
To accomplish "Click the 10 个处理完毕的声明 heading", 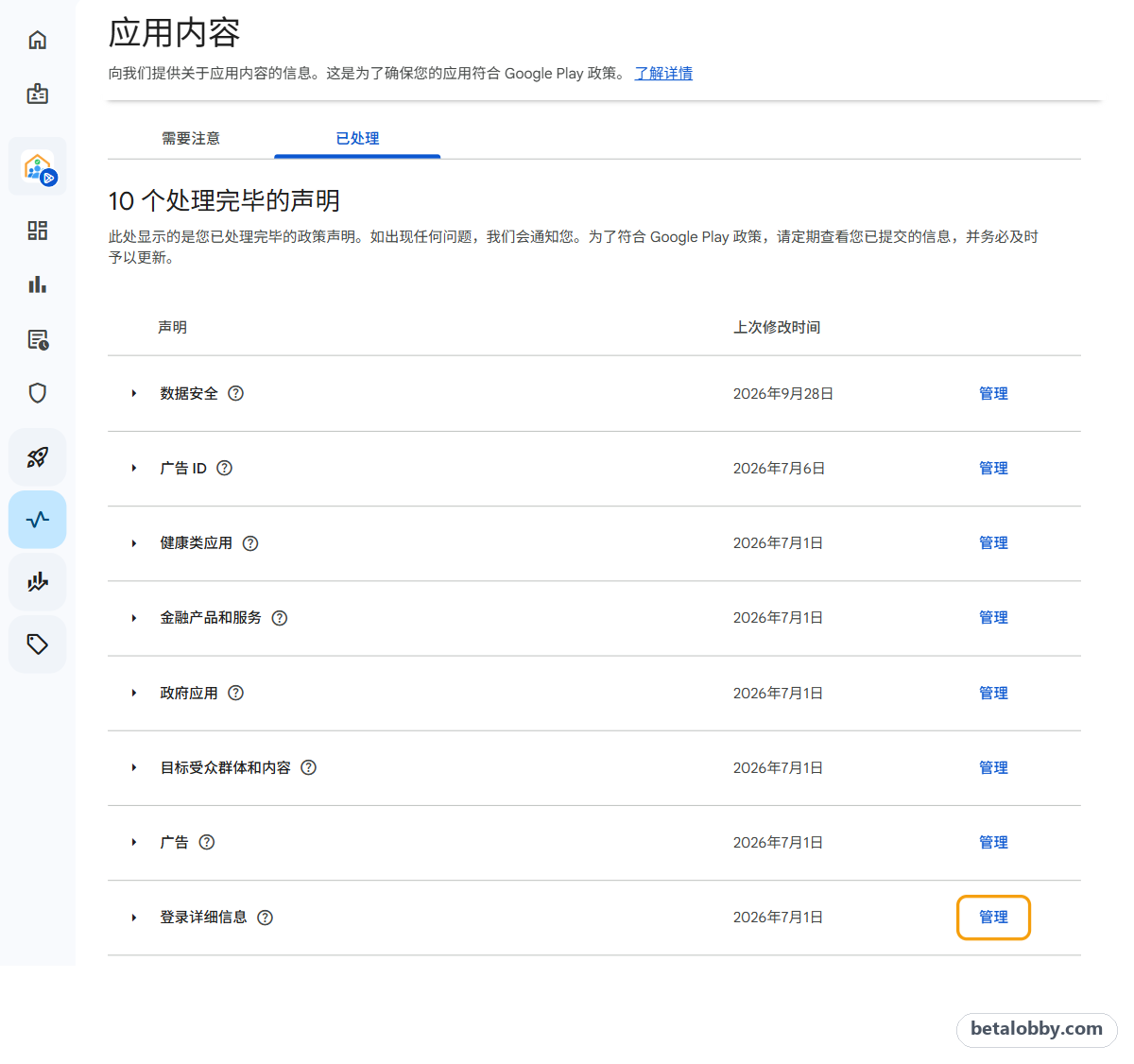I will pyautogui.click(x=224, y=200).
